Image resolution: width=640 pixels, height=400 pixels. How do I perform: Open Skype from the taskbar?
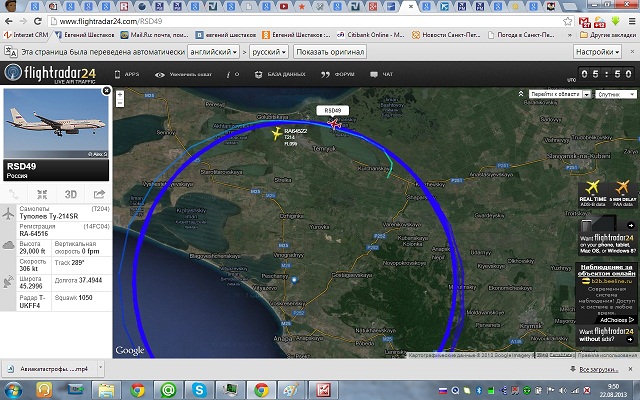tap(200, 390)
